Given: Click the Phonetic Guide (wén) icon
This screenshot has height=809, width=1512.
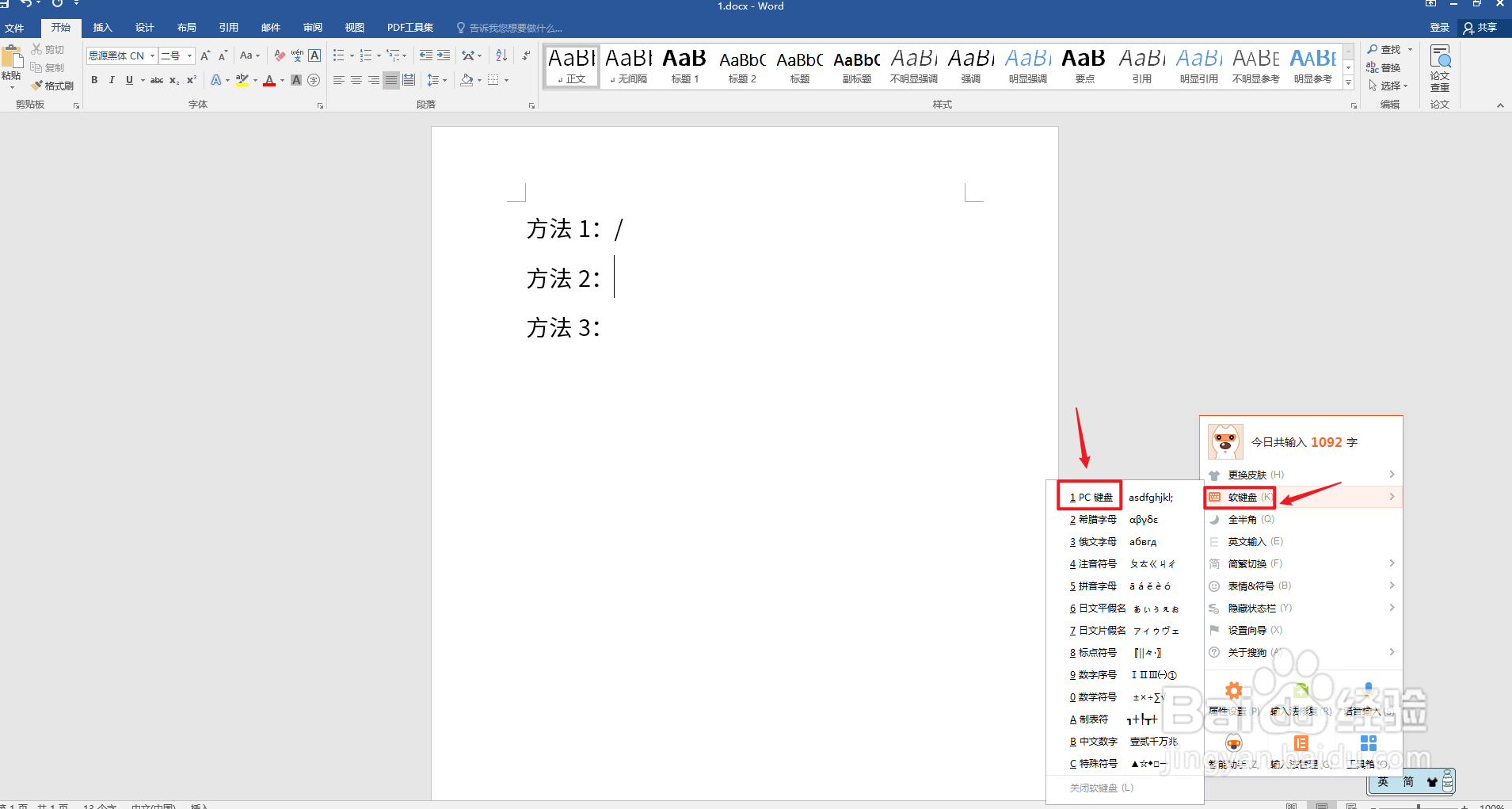Looking at the screenshot, I should pos(297,55).
